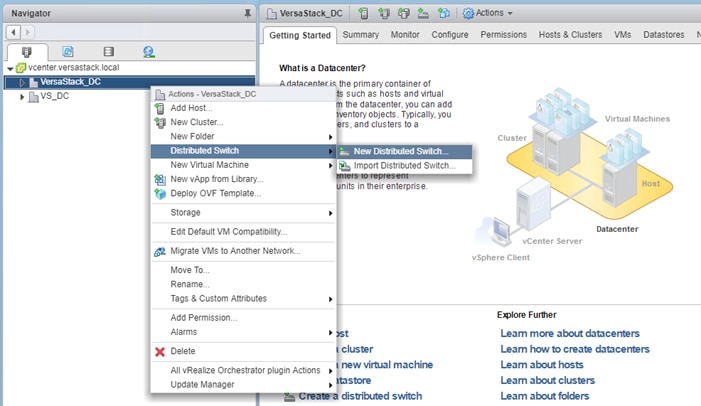Choose Rename in context menu
701x406 pixels.
(243, 284)
